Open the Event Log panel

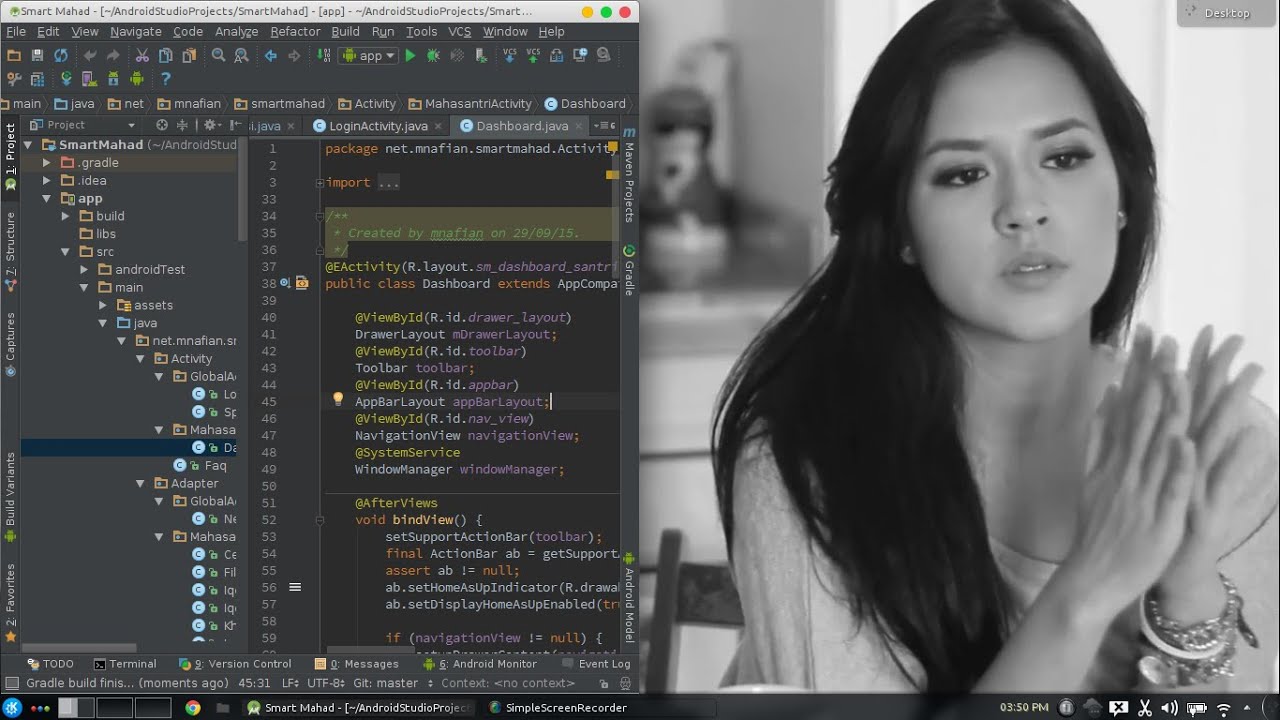[596, 664]
